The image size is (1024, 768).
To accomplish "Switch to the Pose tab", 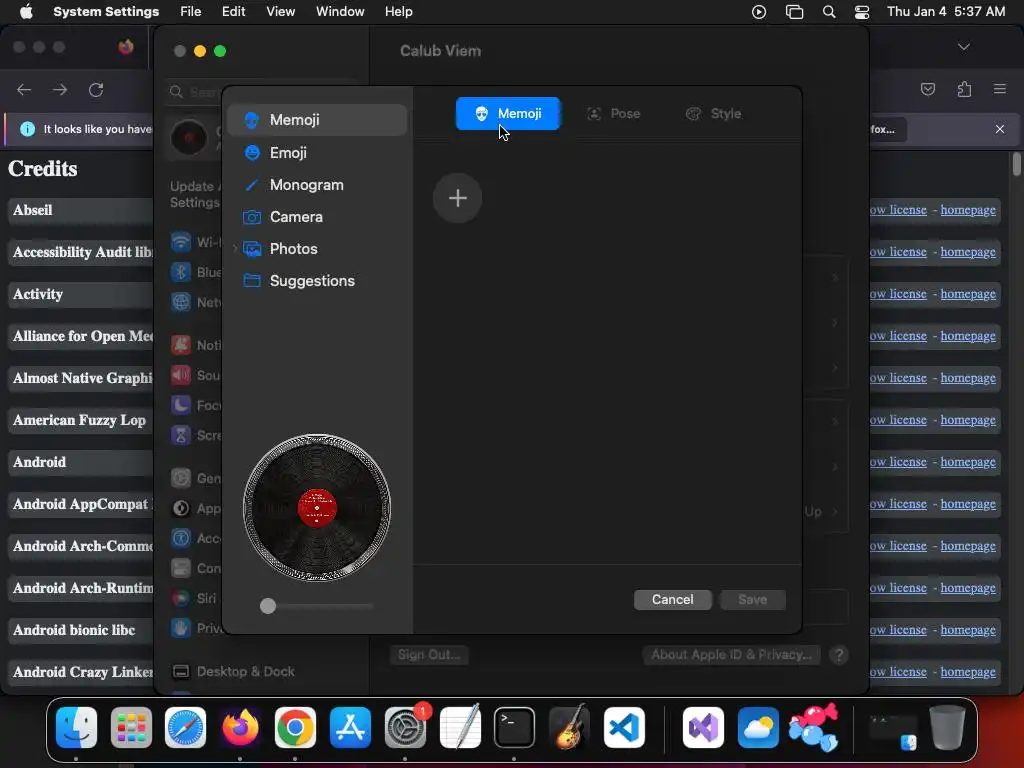I will [x=613, y=114].
